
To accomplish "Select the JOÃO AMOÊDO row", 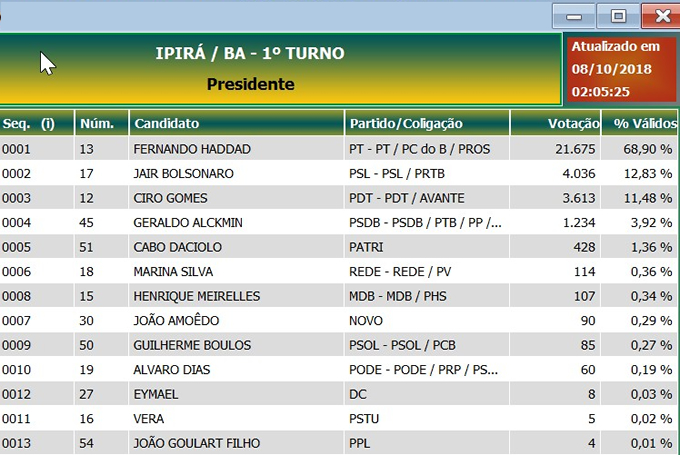I will coord(339,321).
